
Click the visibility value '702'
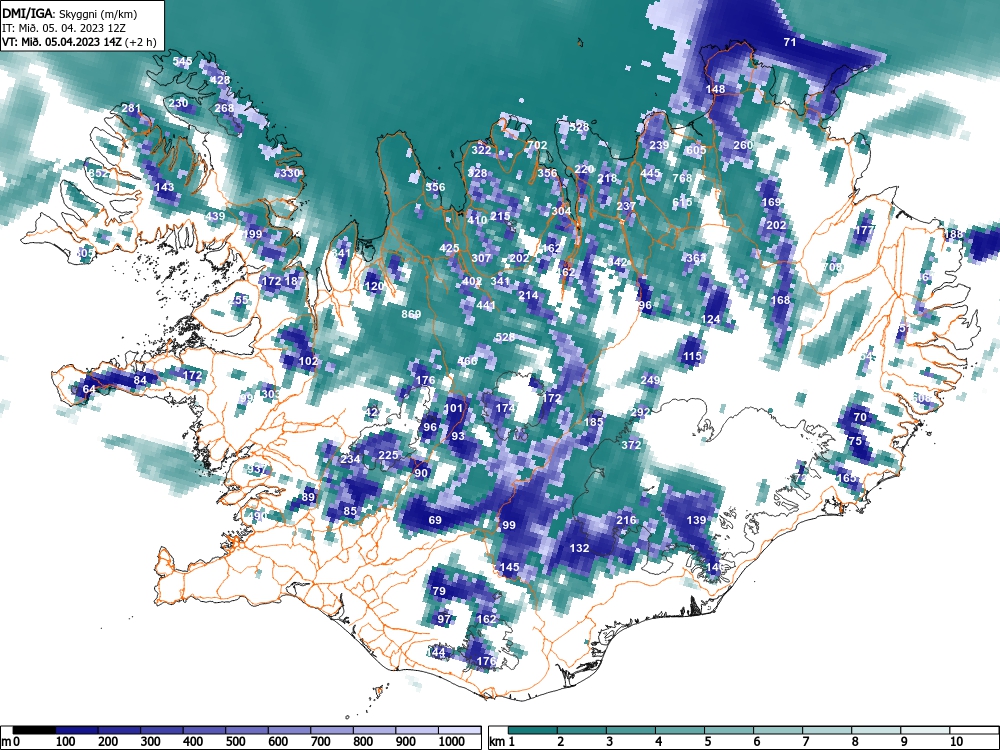(538, 145)
